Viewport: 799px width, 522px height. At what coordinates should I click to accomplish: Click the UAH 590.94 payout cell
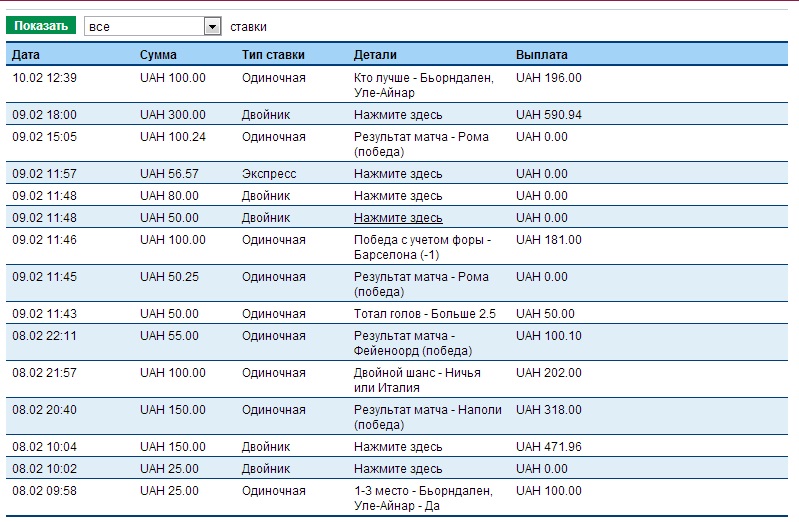[x=548, y=115]
